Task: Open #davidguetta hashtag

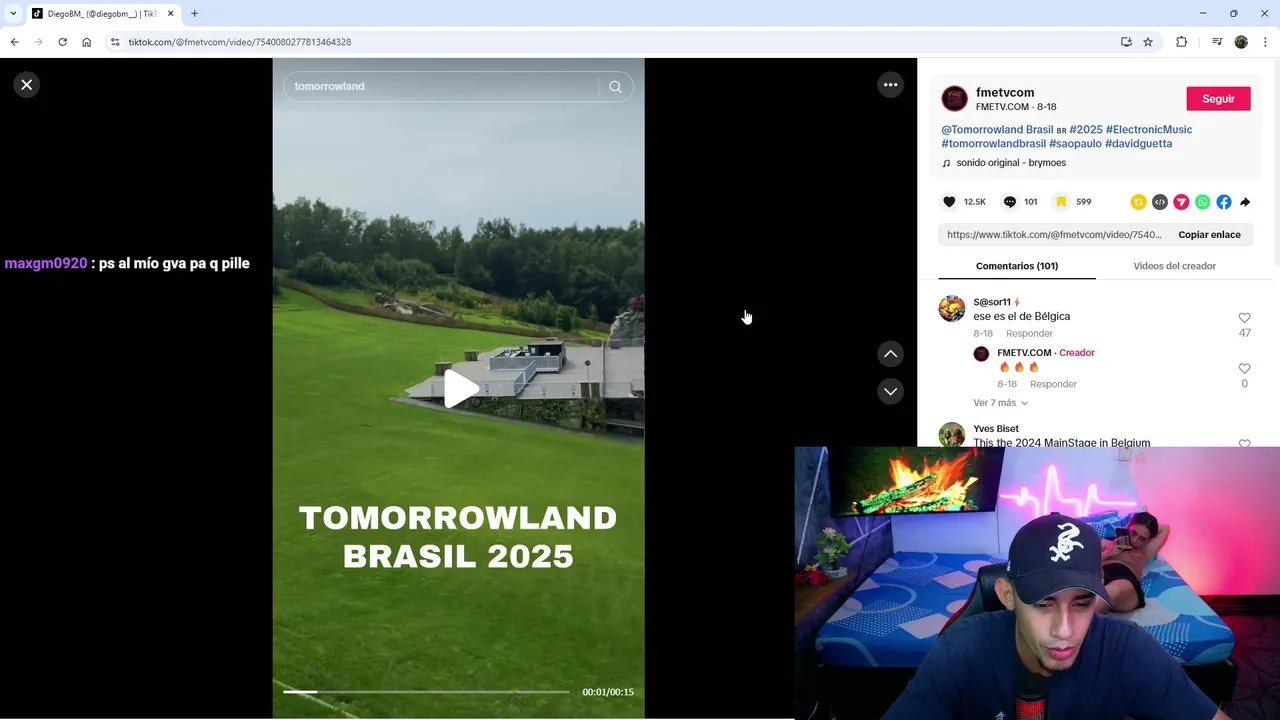Action: pos(1138,144)
